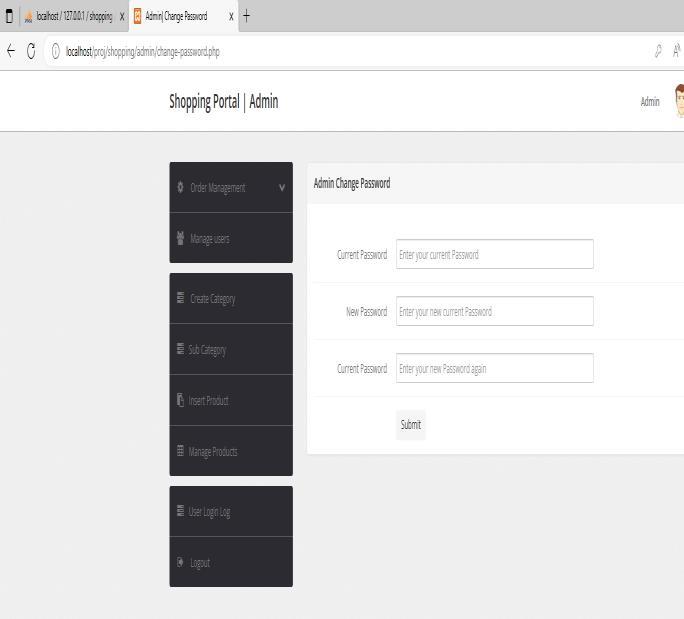The height and width of the screenshot is (619, 684).
Task: Click the 'Admin Change Password' heading
Action: point(352,183)
